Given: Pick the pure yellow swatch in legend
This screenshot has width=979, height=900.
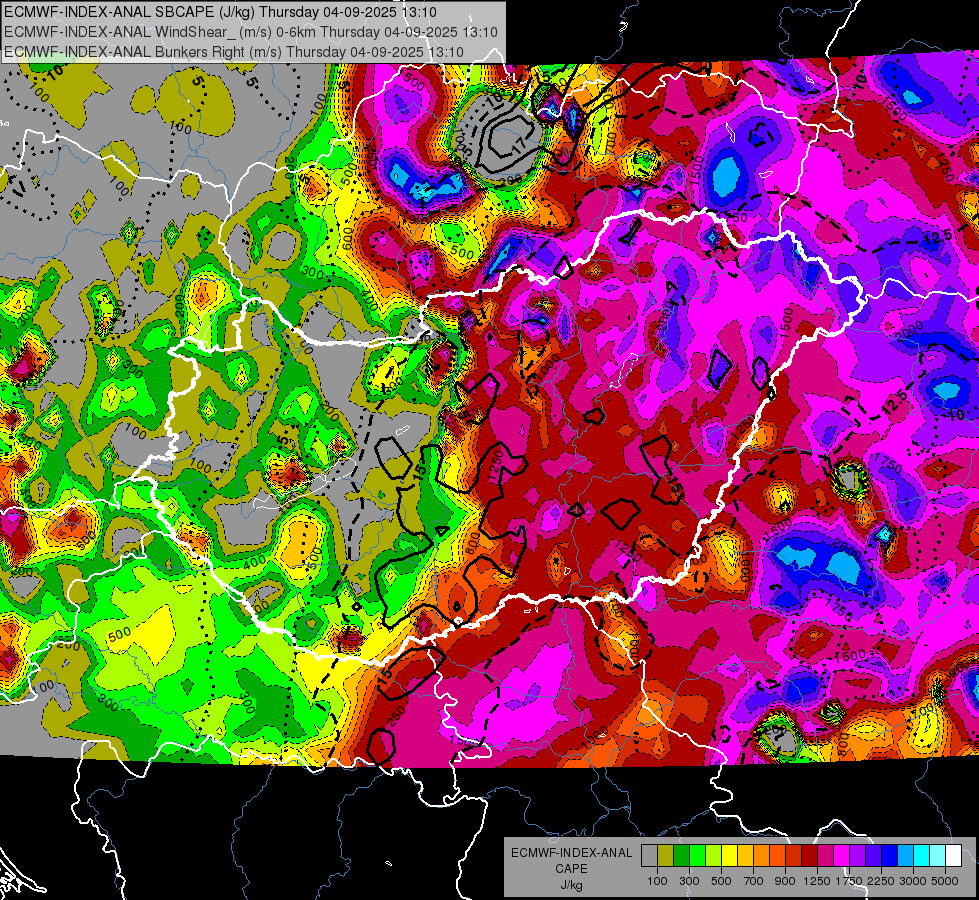Looking at the screenshot, I should pos(729,855).
